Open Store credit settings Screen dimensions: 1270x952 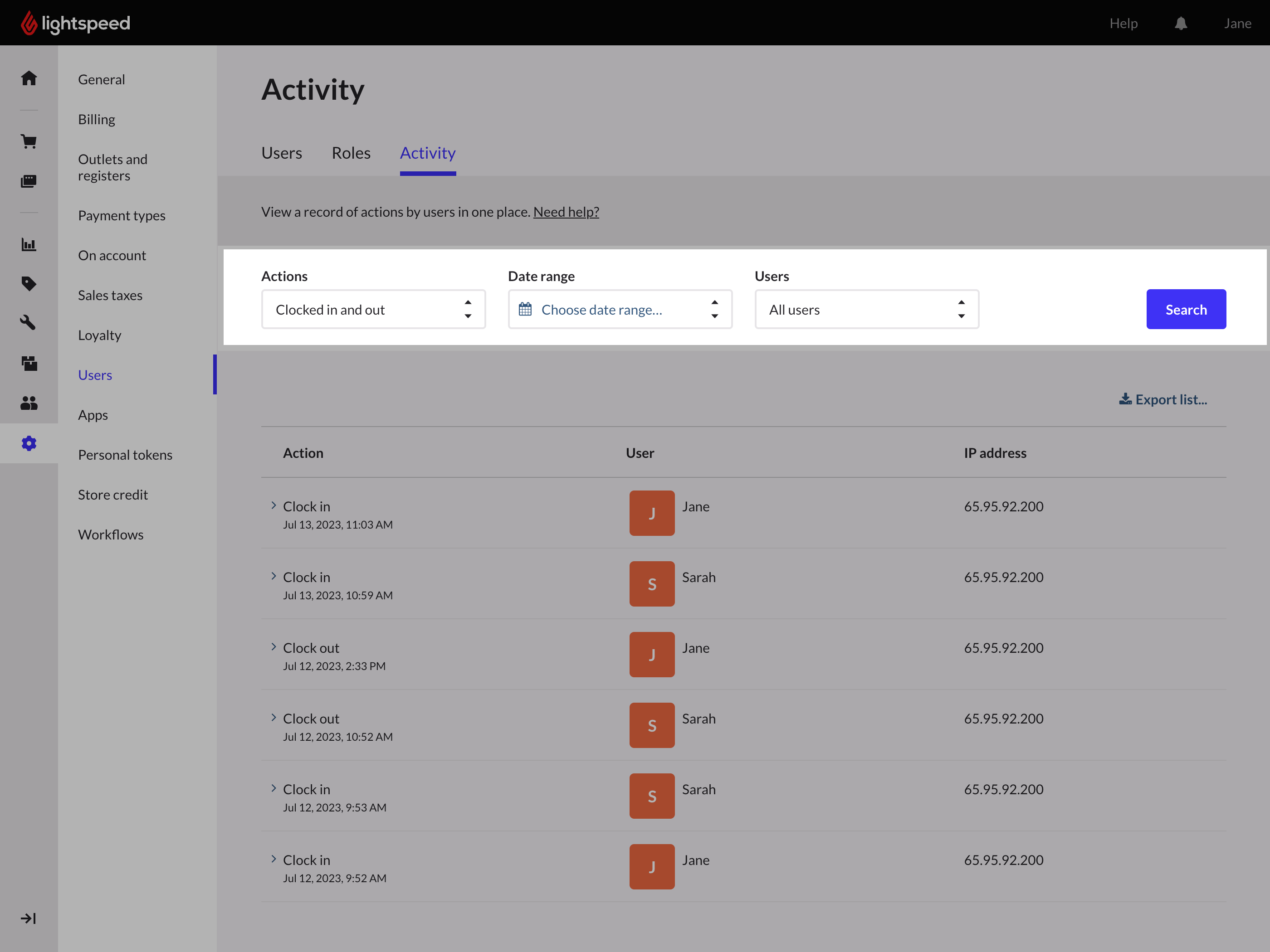pyautogui.click(x=112, y=495)
